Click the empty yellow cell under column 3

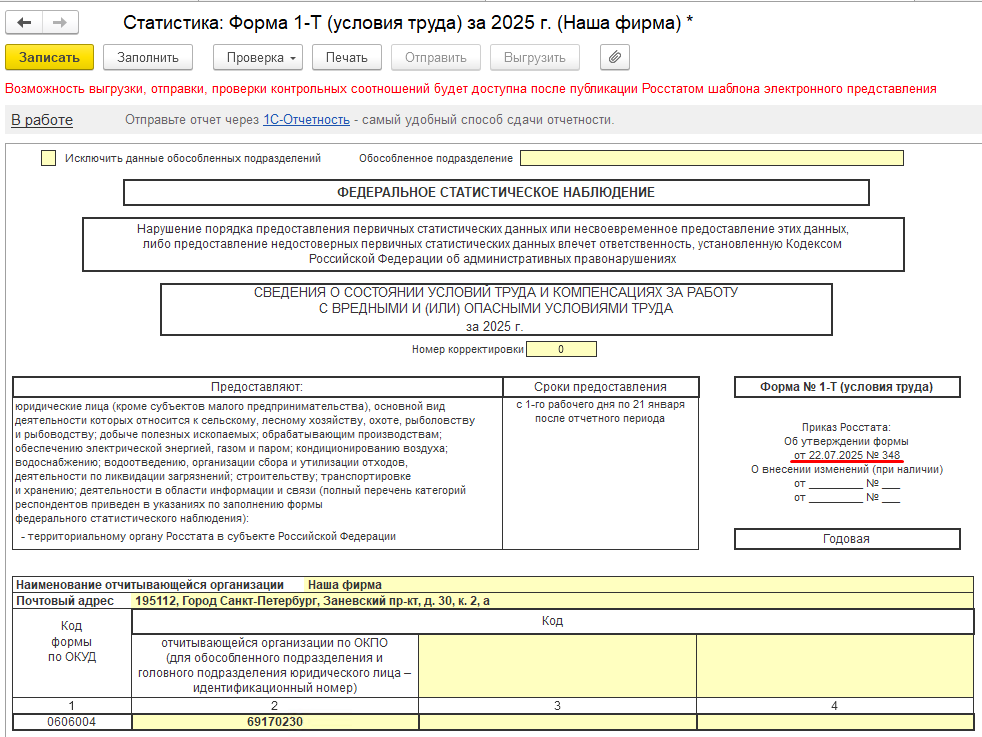coord(557,721)
